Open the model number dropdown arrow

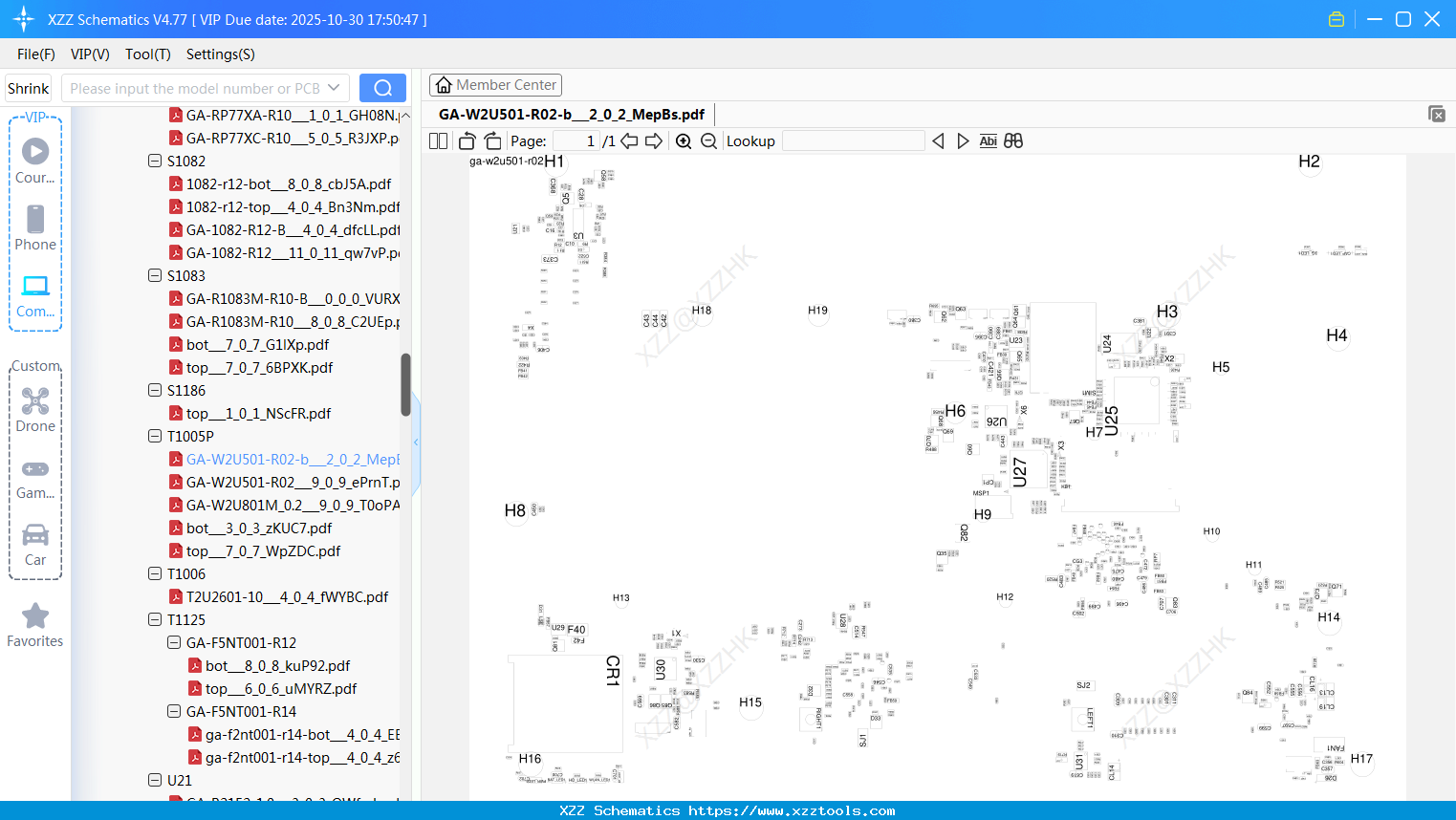click(334, 88)
